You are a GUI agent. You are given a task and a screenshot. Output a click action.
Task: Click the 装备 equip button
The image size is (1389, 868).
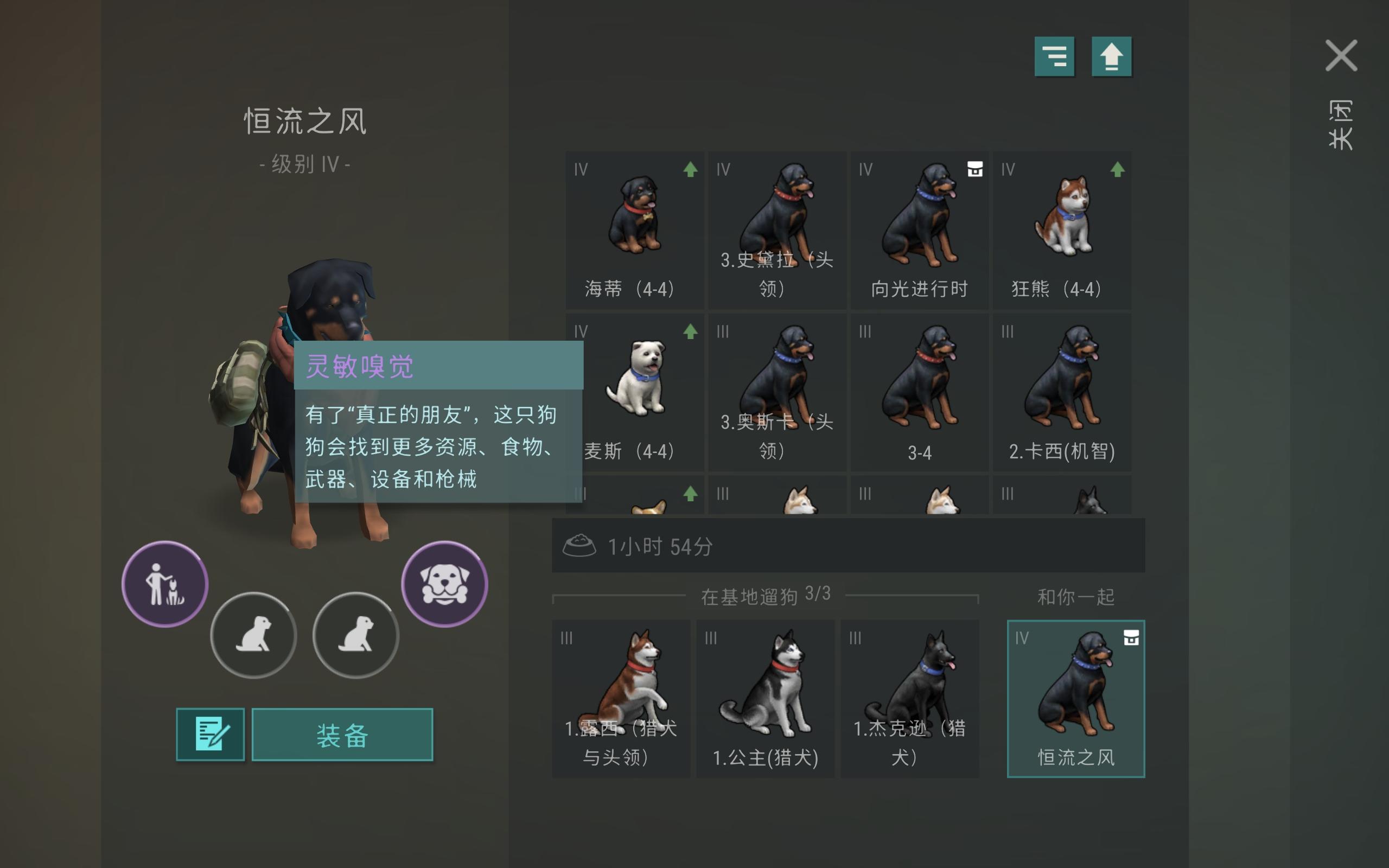[x=342, y=734]
